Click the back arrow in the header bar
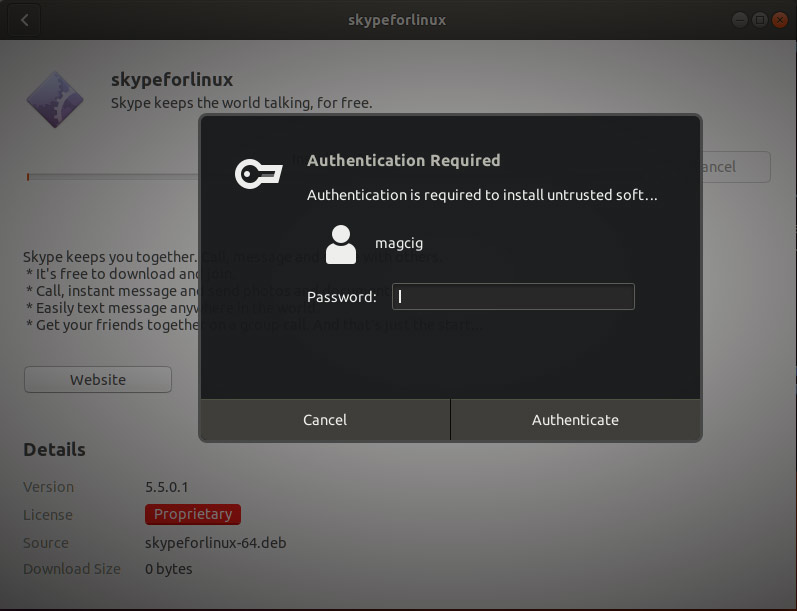The width and height of the screenshot is (797, 611). click(24, 20)
